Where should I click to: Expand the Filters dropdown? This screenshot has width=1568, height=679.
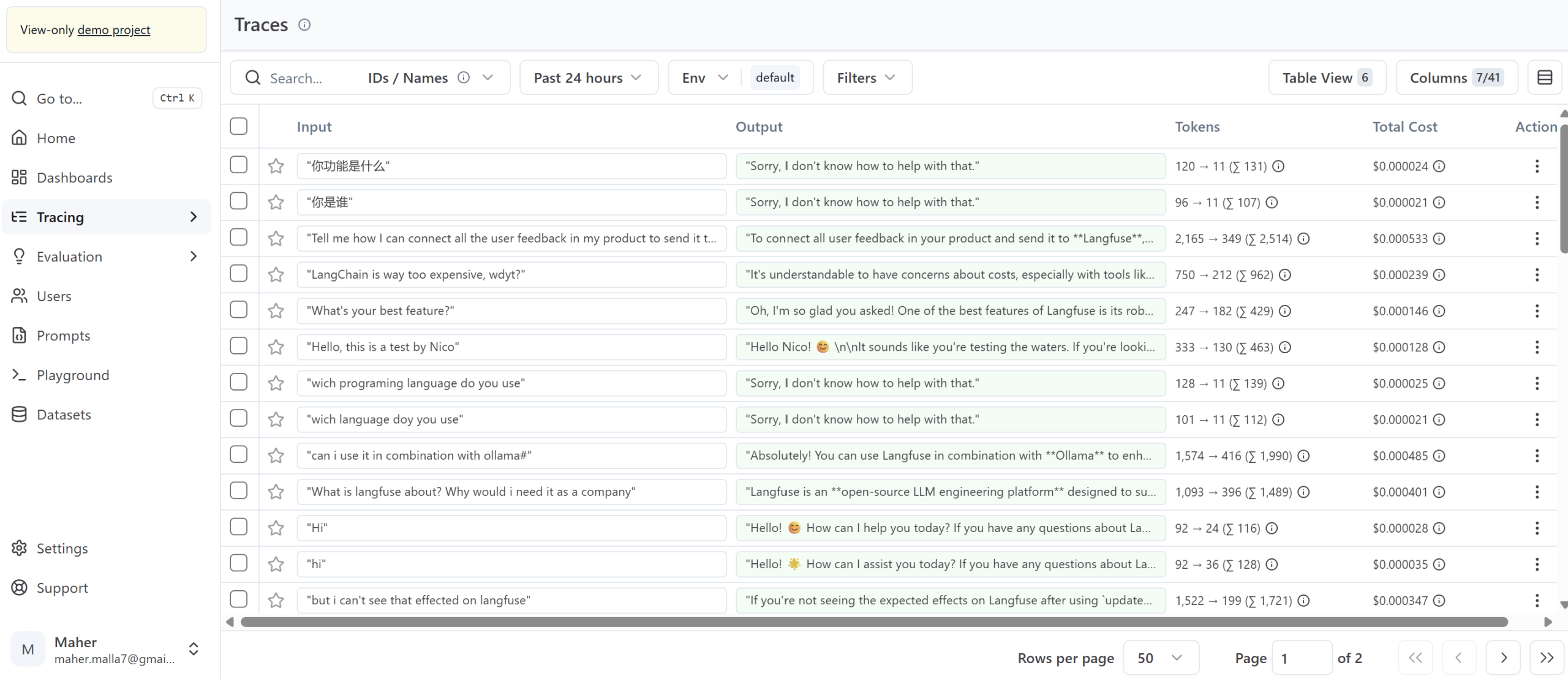click(x=867, y=78)
